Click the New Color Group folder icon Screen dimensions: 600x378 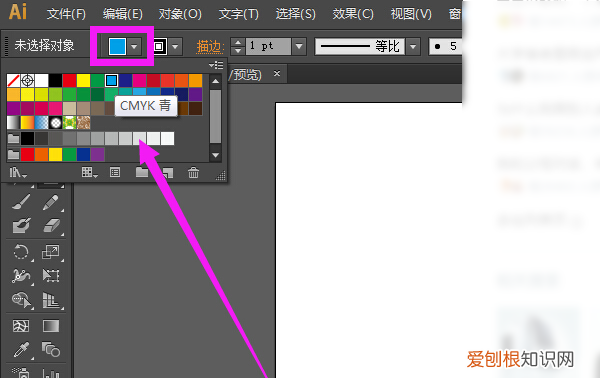pyautogui.click(x=142, y=173)
